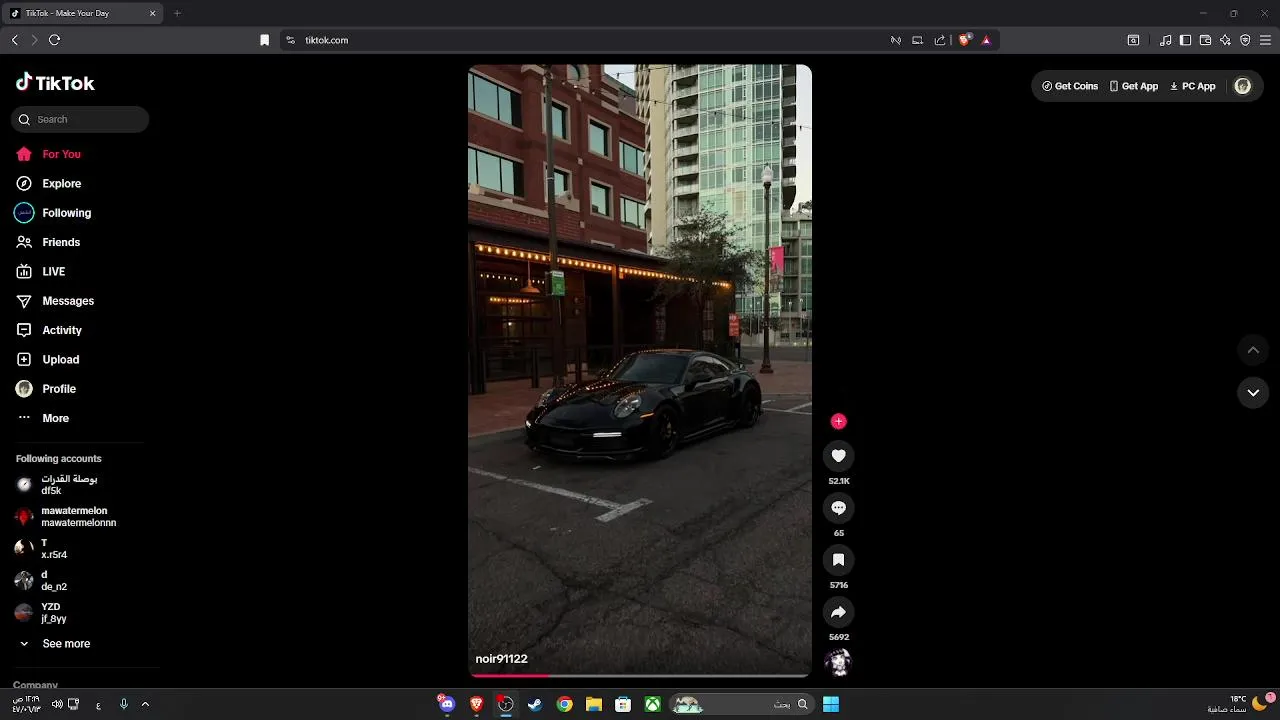Click the browser share page icon

coord(940,40)
